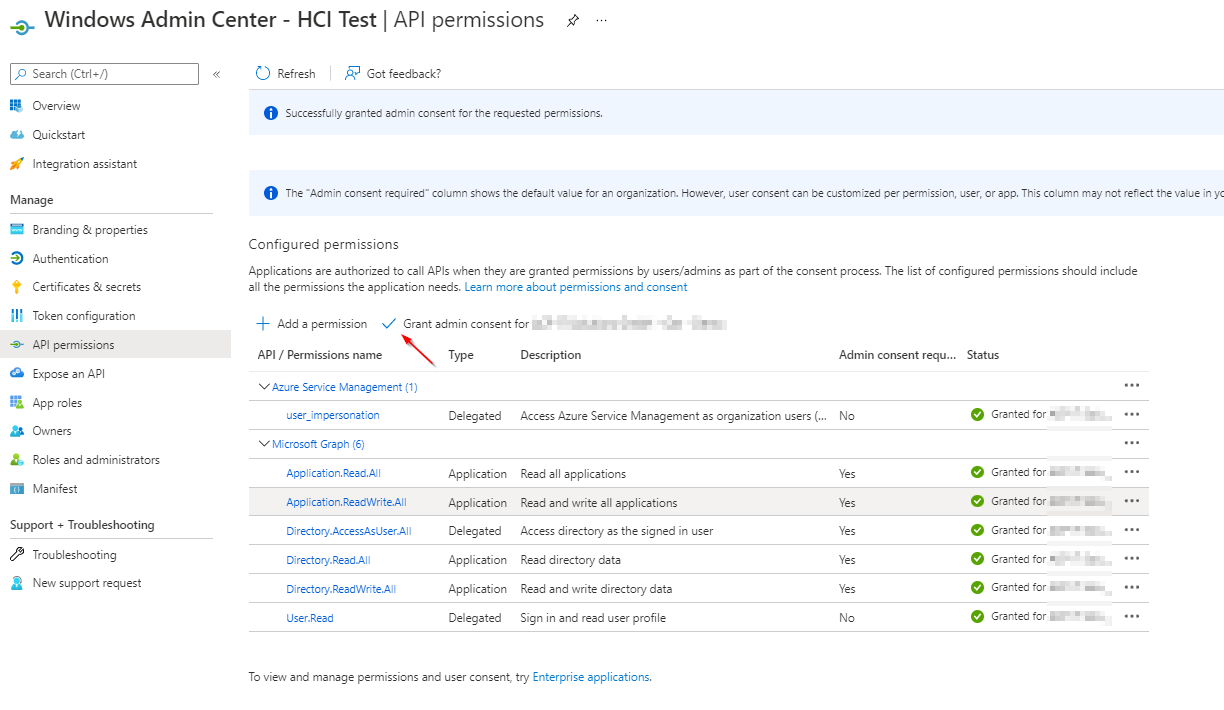This screenshot has width=1224, height=710.
Task: Click the Expose an API cloud icon
Action: click(17, 374)
